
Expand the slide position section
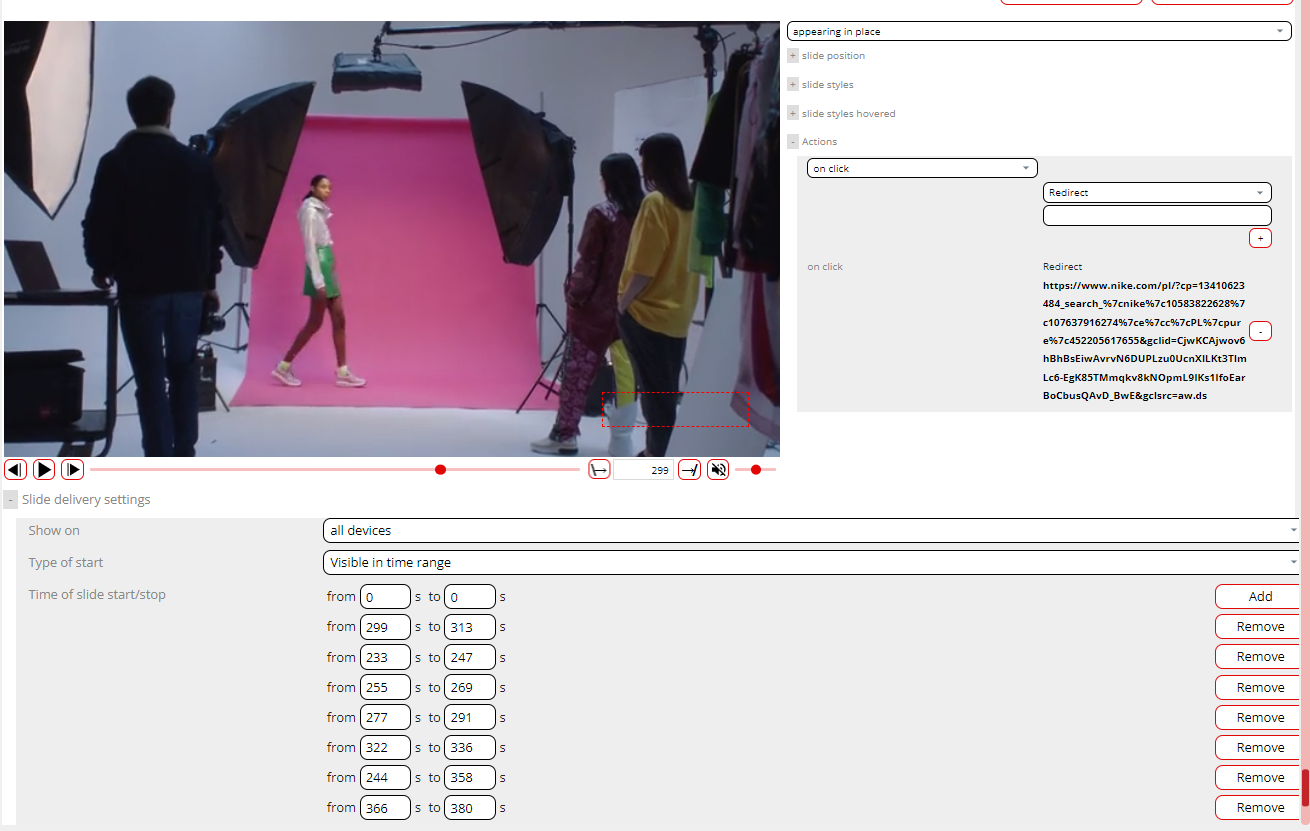point(793,56)
